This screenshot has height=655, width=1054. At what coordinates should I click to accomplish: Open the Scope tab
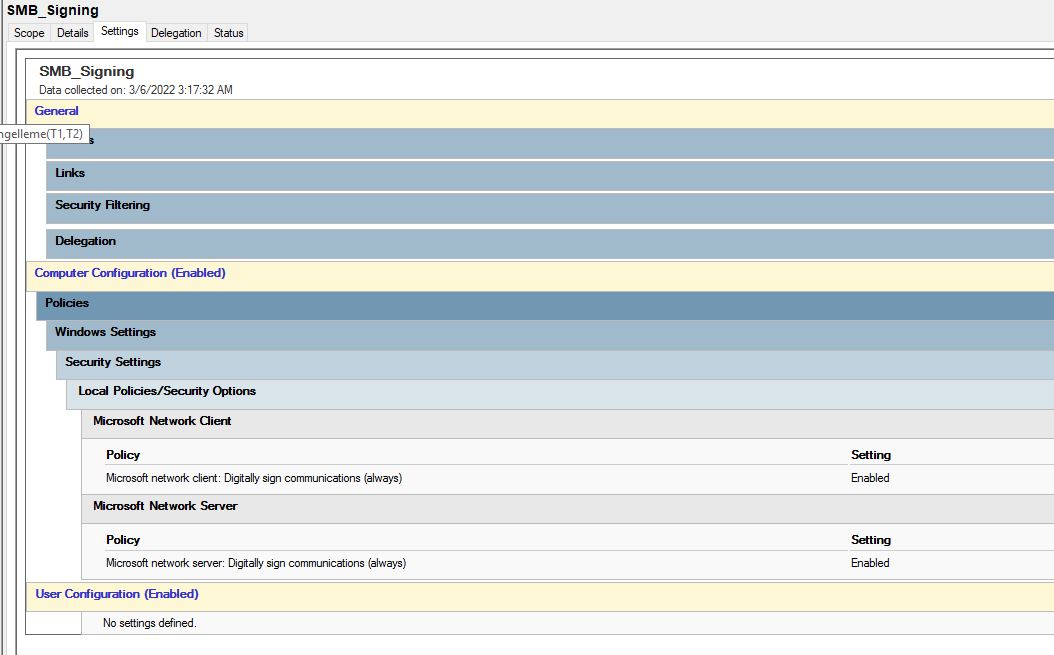click(x=29, y=33)
